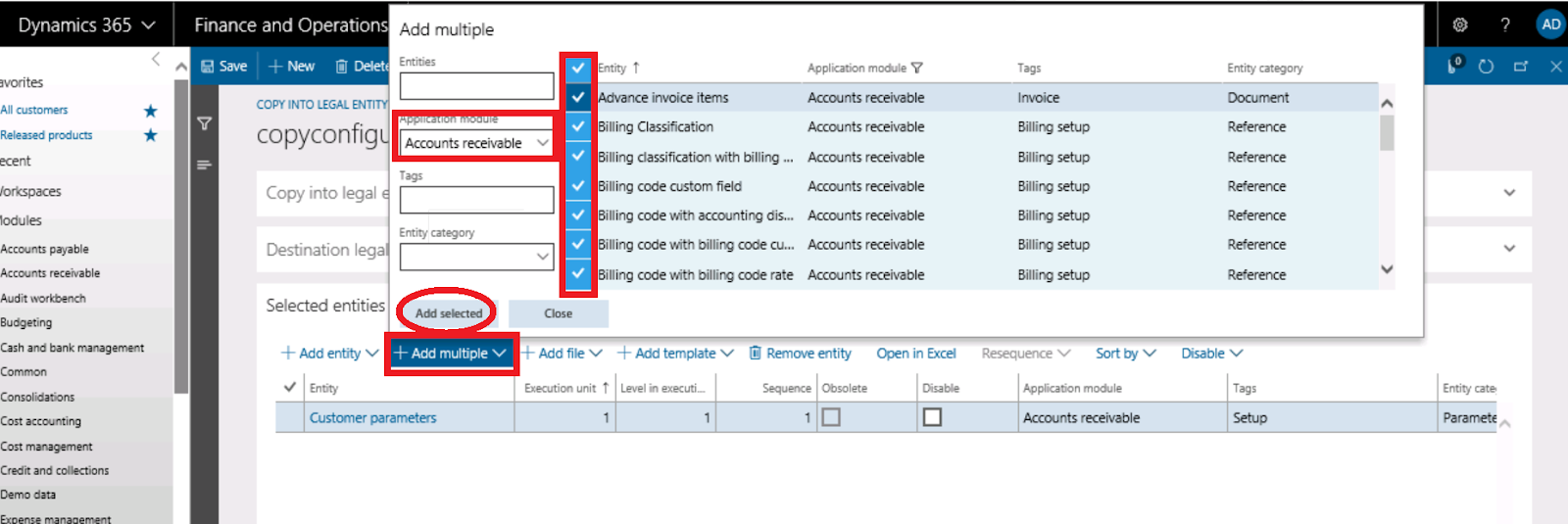
Task: Toggle checkbox for Billing Classification row
Action: point(578,126)
